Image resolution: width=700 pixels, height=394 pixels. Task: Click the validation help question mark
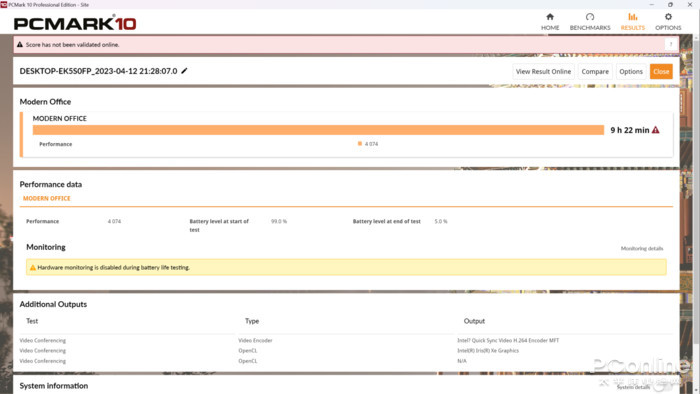671,44
